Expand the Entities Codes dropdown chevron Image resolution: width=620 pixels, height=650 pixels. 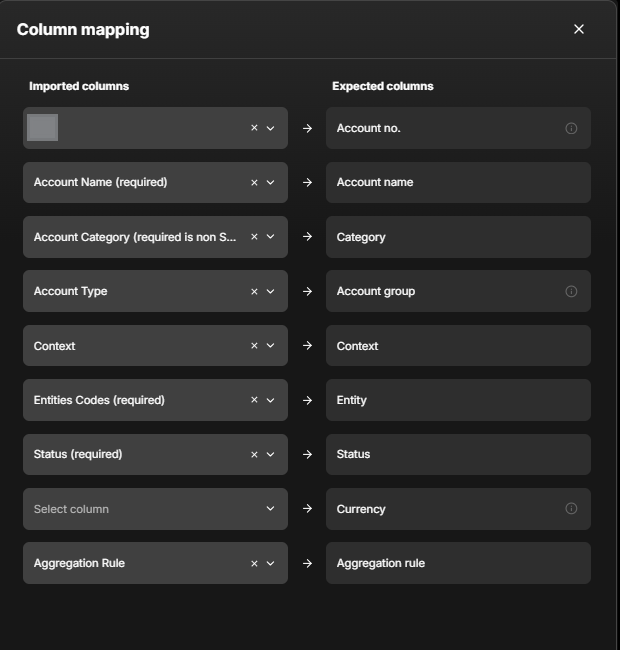(x=271, y=400)
